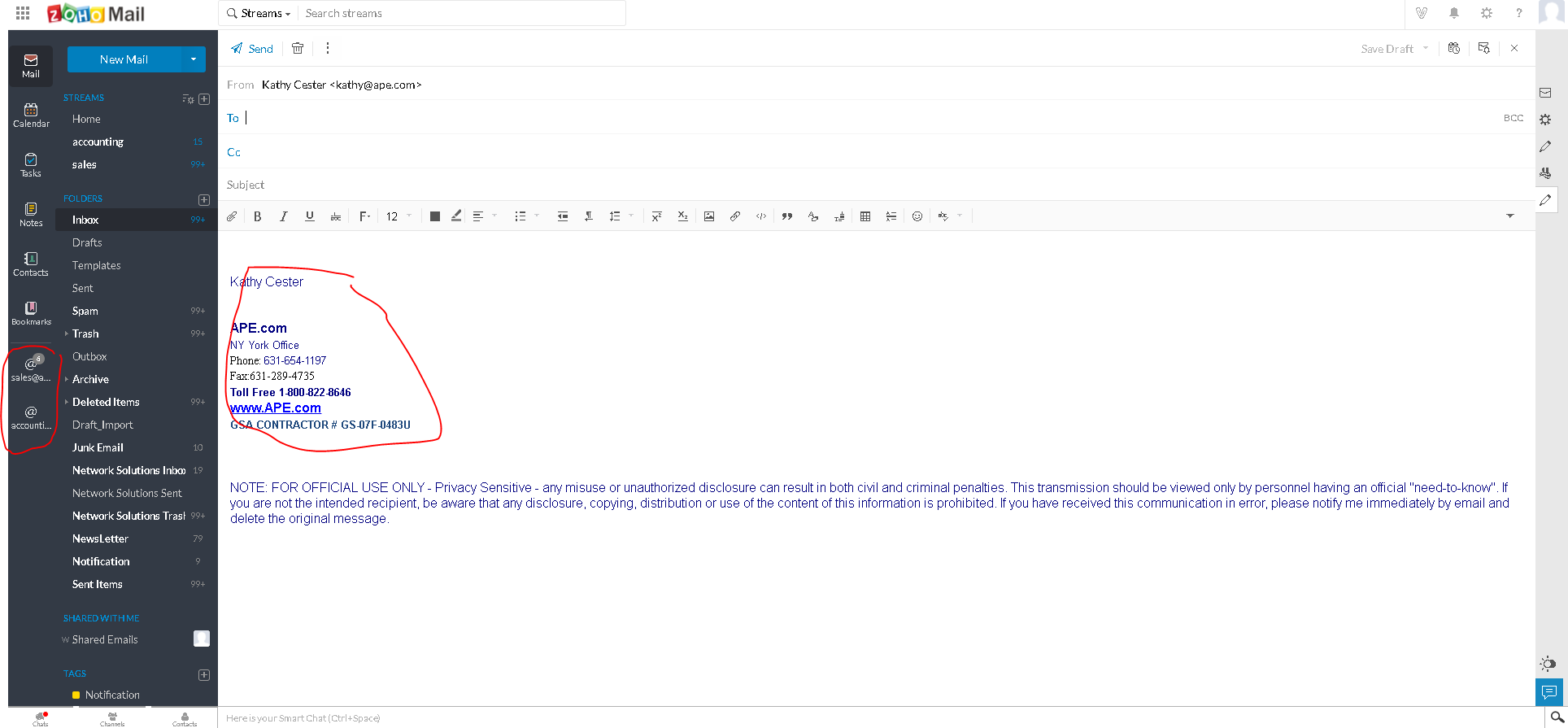Add a new tag with plus icon
The height and width of the screenshot is (728, 1568).
204,675
